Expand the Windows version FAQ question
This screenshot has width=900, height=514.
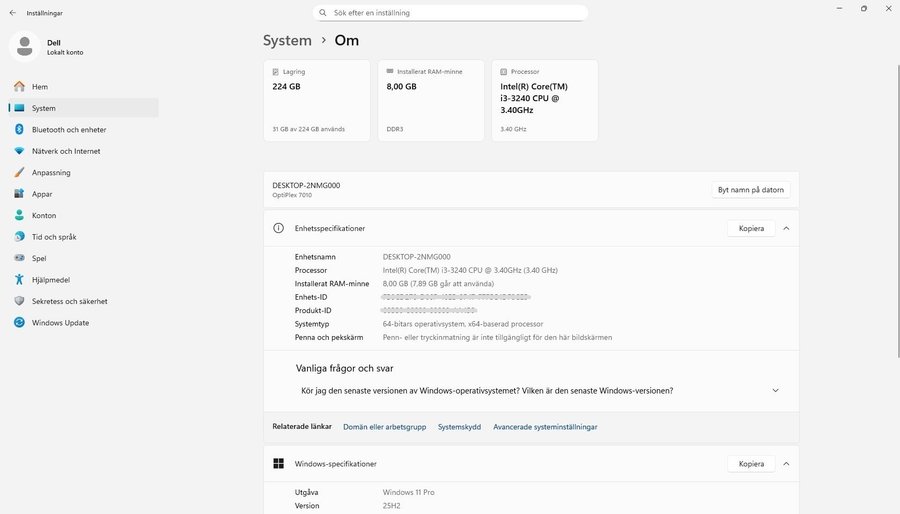pyautogui.click(x=775, y=391)
